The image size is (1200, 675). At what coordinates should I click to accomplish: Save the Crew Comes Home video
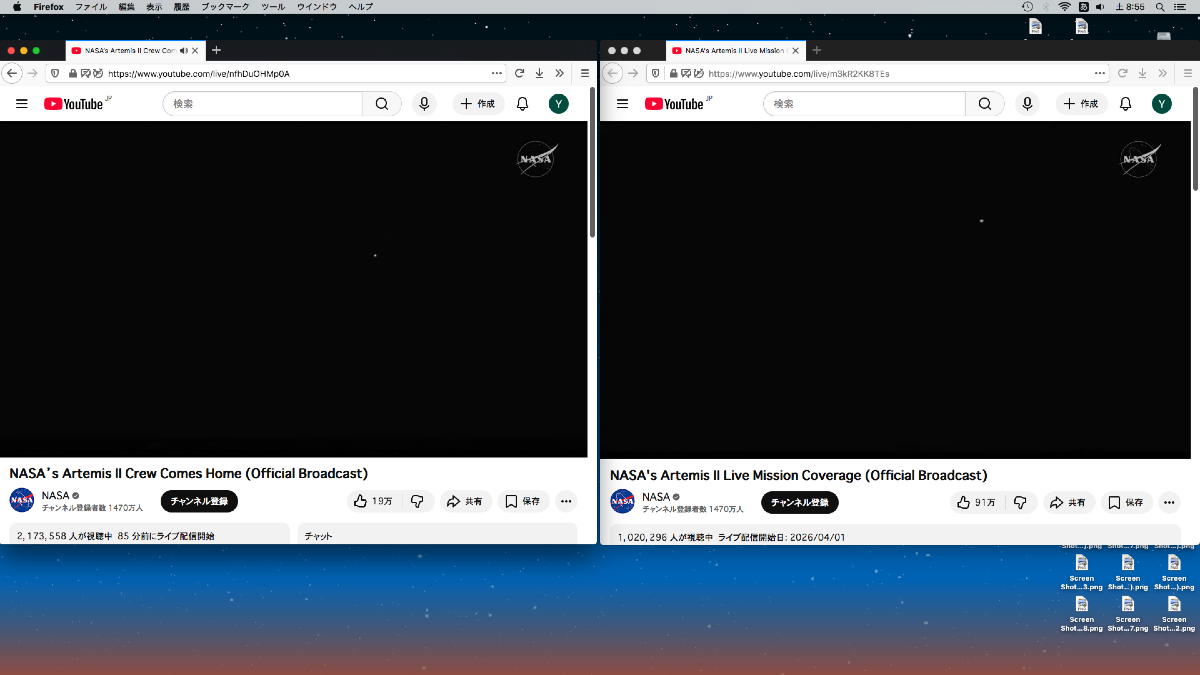tap(523, 501)
